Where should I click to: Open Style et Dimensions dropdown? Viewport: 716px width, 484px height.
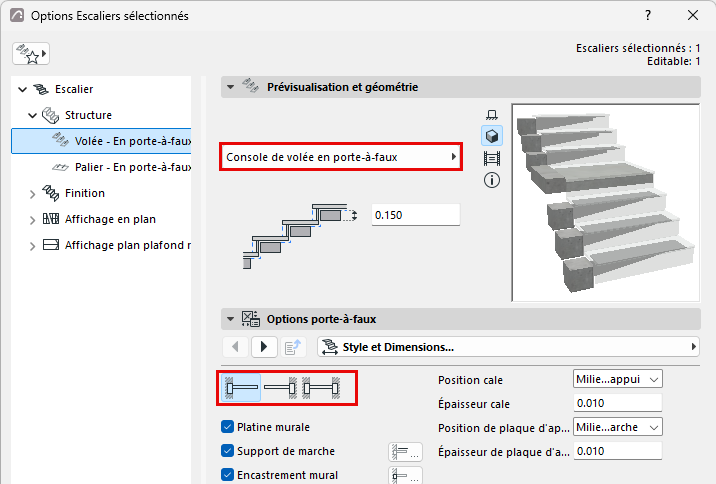coord(508,347)
